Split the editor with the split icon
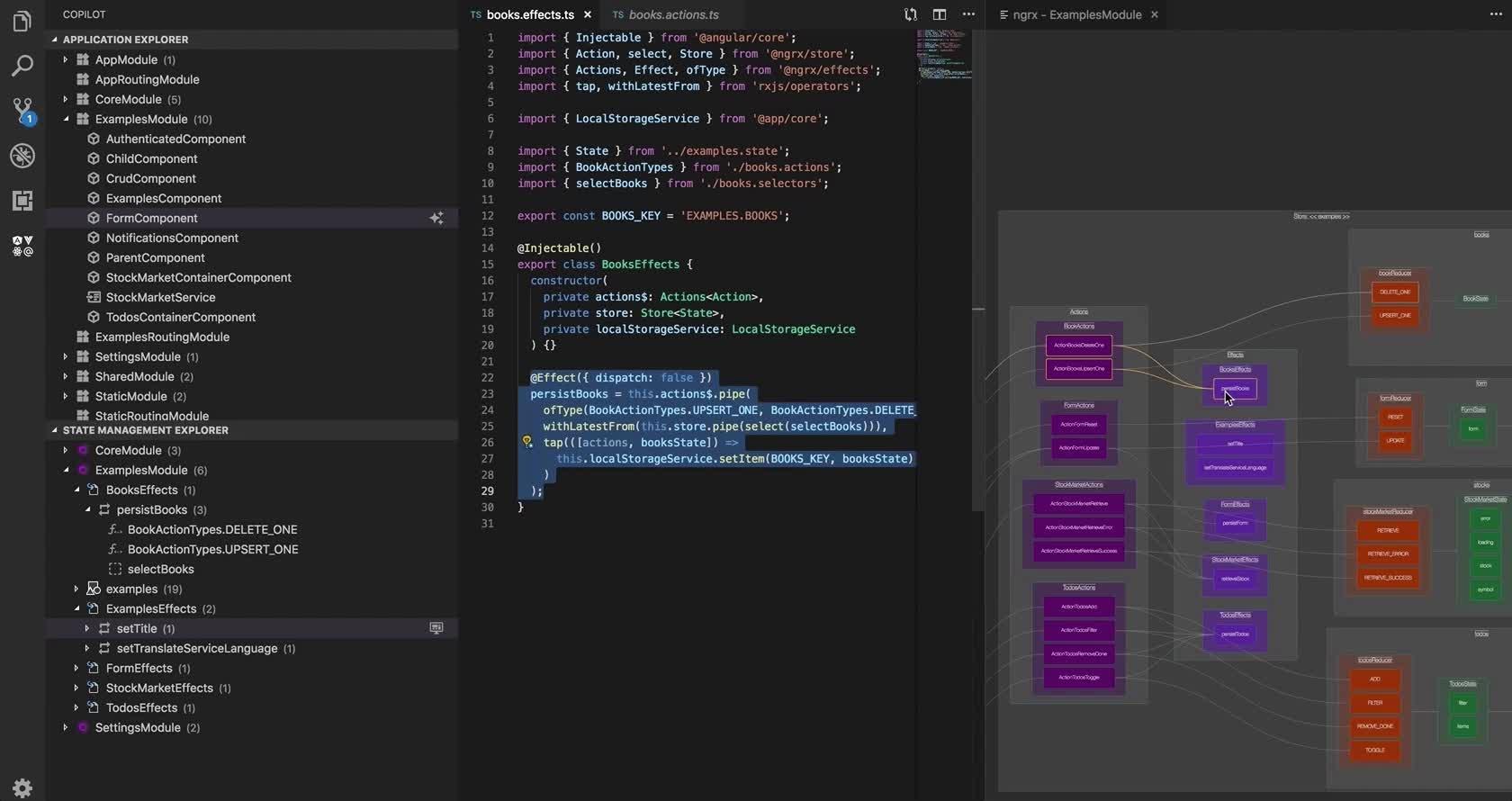1512x801 pixels. [x=940, y=14]
